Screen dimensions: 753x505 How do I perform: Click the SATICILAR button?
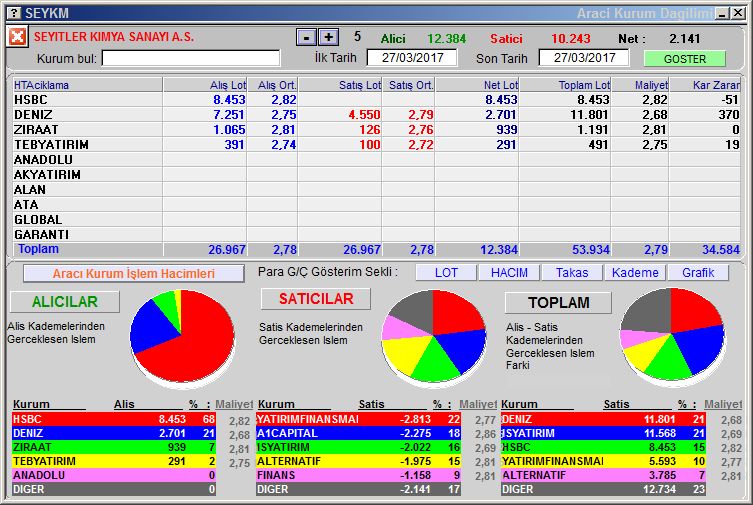pos(316,299)
